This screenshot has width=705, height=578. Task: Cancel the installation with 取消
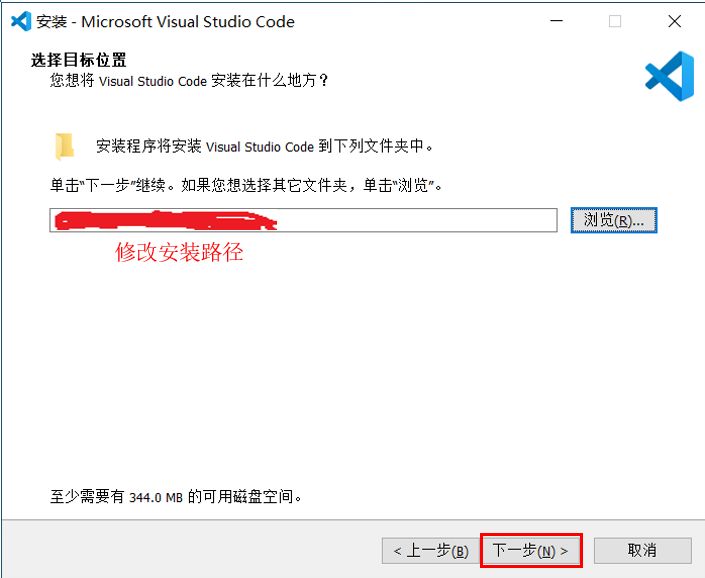[643, 551]
